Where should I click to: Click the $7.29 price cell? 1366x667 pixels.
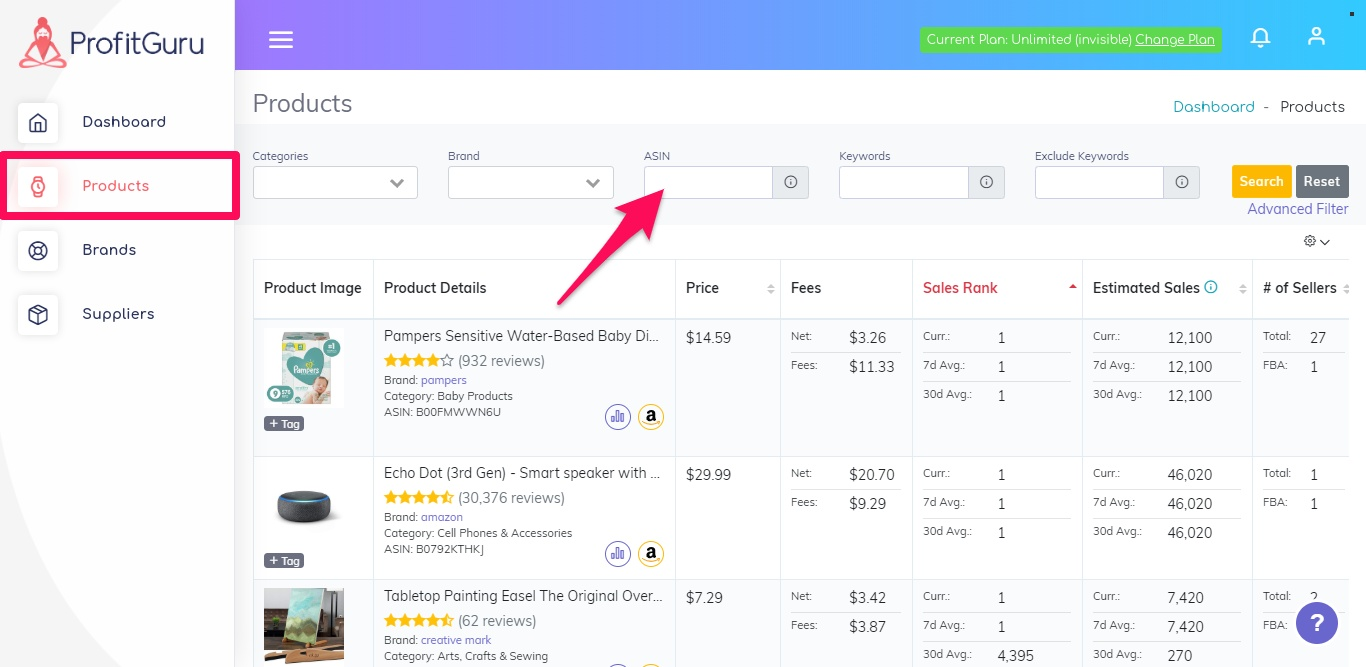tap(704, 598)
